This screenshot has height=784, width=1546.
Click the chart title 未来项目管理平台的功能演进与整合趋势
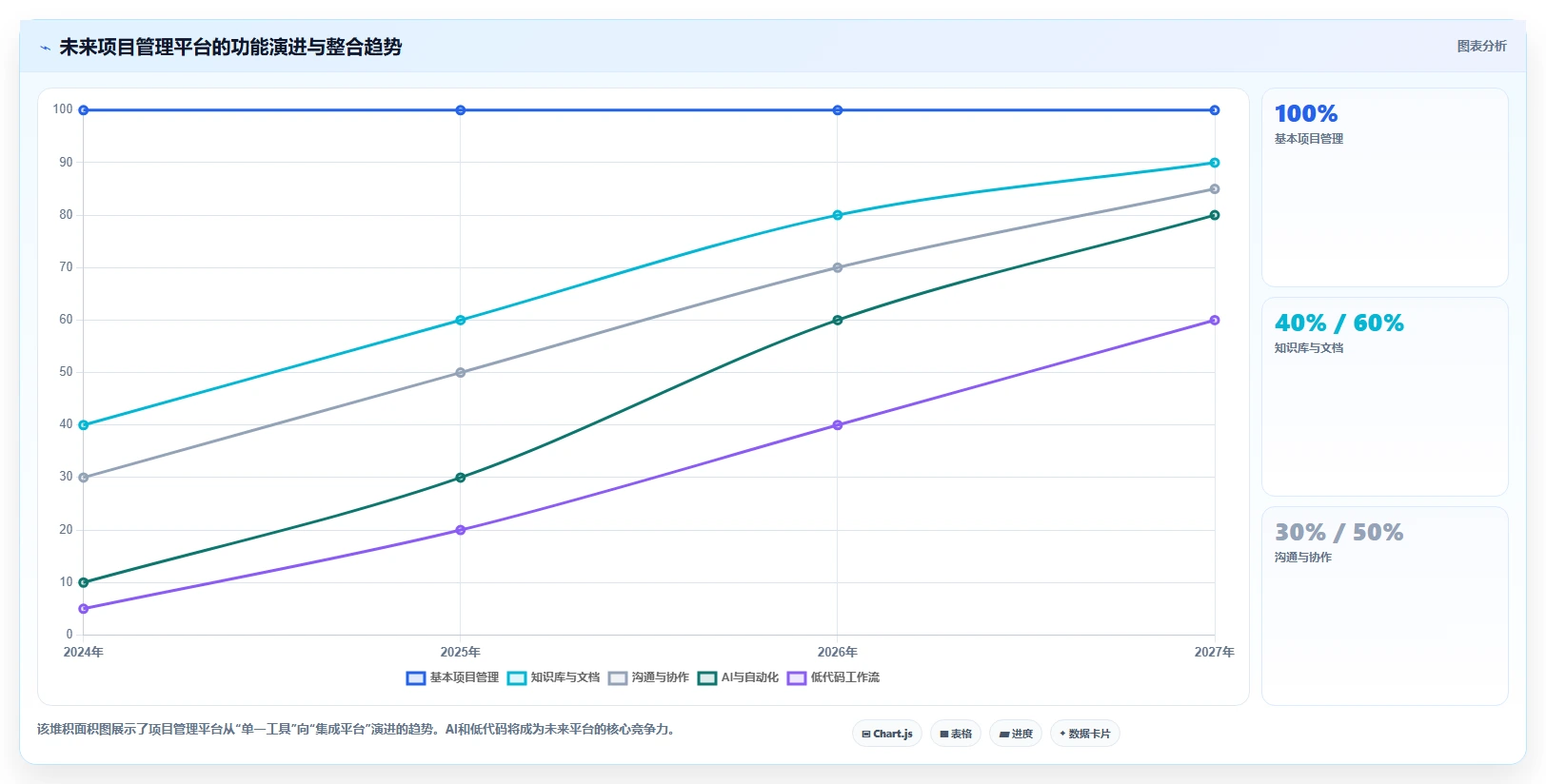[x=230, y=47]
